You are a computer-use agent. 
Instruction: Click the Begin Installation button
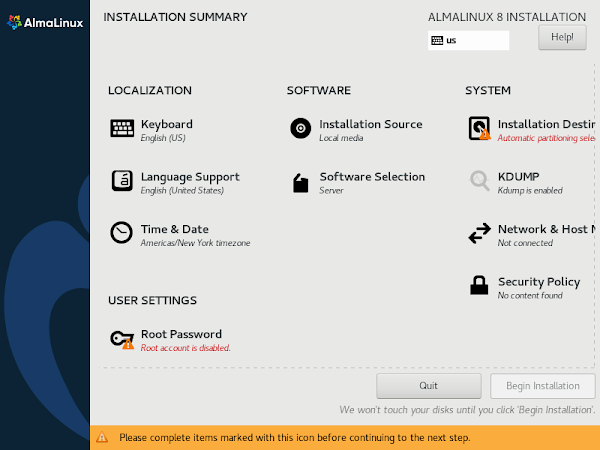tap(543, 386)
